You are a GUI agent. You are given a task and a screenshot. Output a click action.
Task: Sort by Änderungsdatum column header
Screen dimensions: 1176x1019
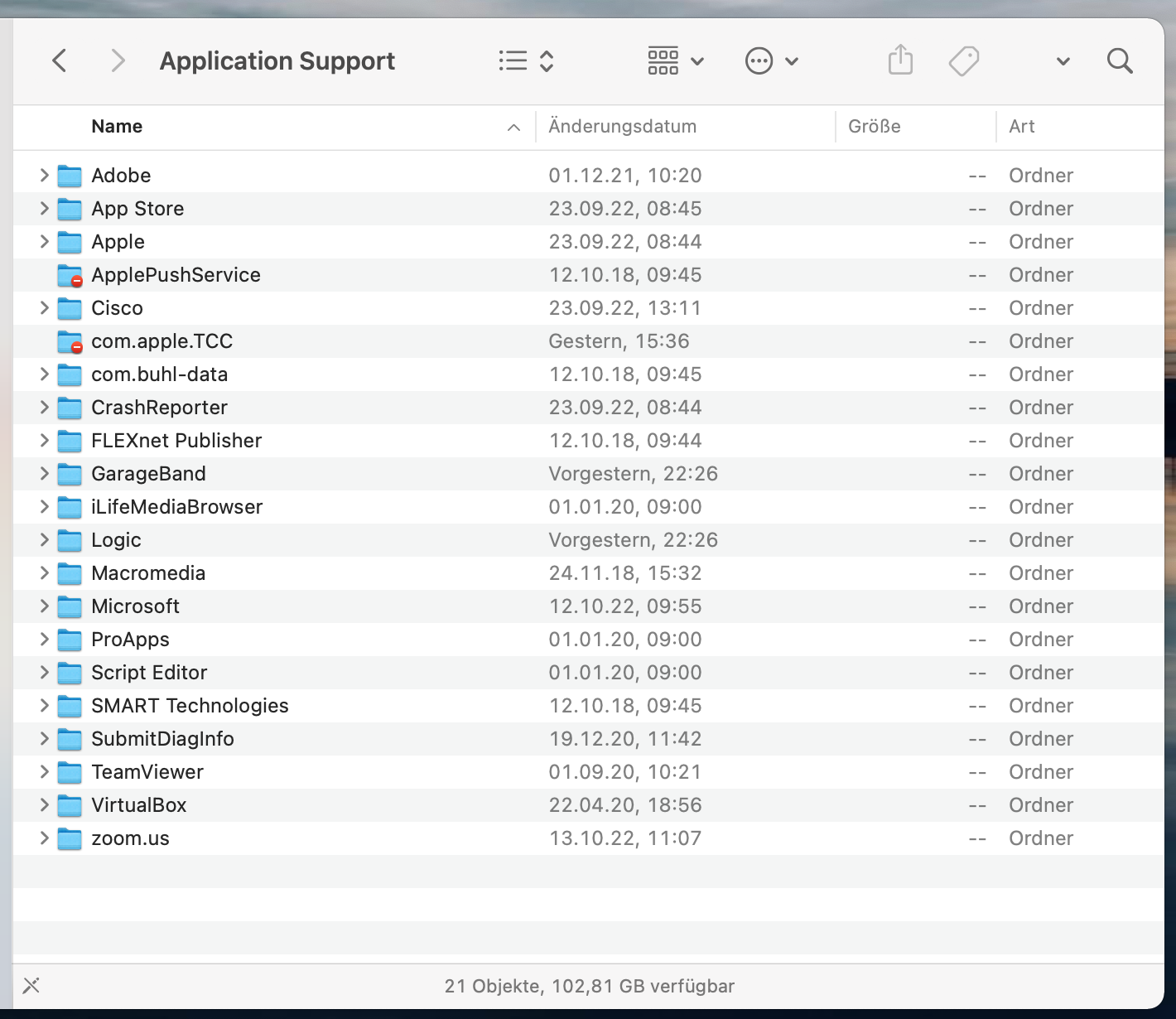(x=622, y=127)
